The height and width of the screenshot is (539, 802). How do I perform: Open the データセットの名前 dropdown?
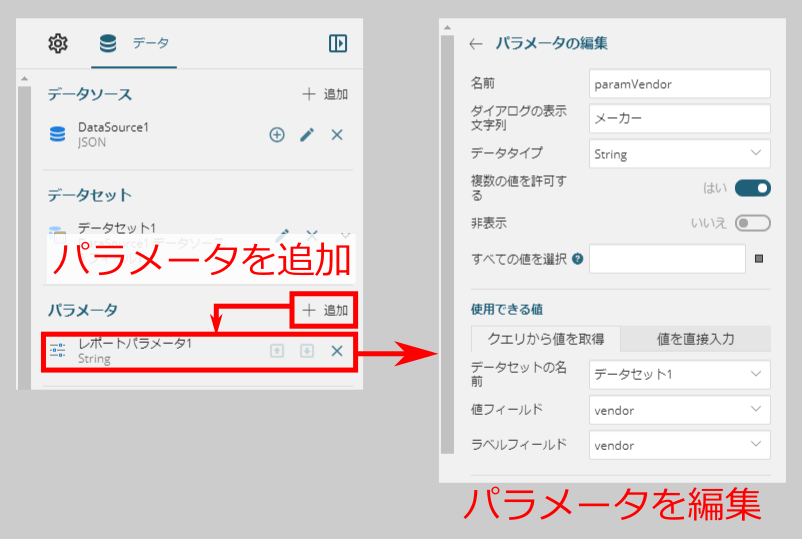[x=679, y=374]
